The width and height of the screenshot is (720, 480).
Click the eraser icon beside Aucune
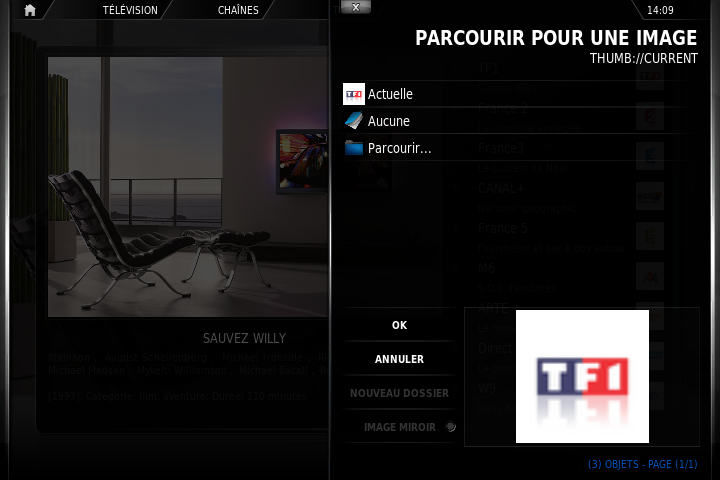pos(353,121)
